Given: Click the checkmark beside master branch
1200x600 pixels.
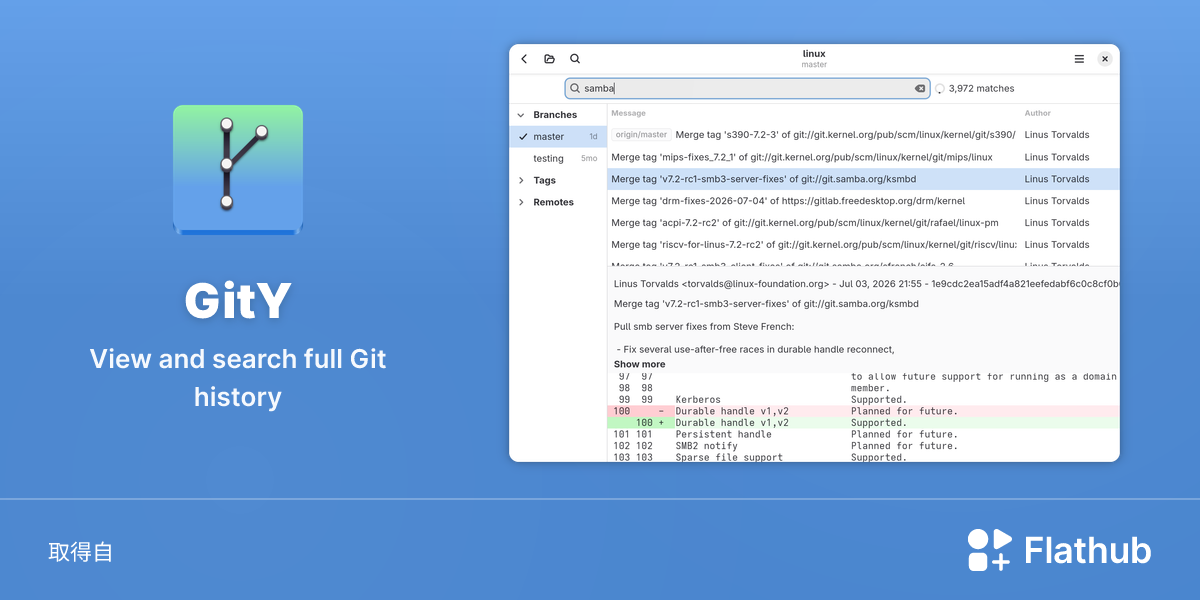Looking at the screenshot, I should coord(523,136).
